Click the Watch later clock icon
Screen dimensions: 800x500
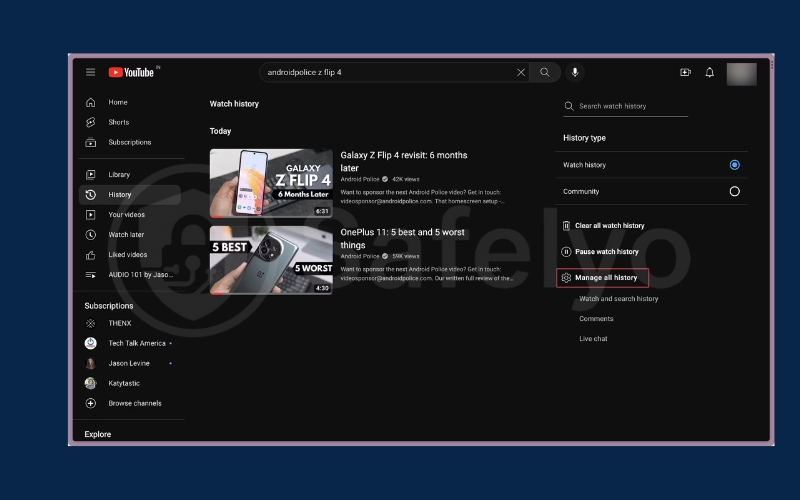90,235
